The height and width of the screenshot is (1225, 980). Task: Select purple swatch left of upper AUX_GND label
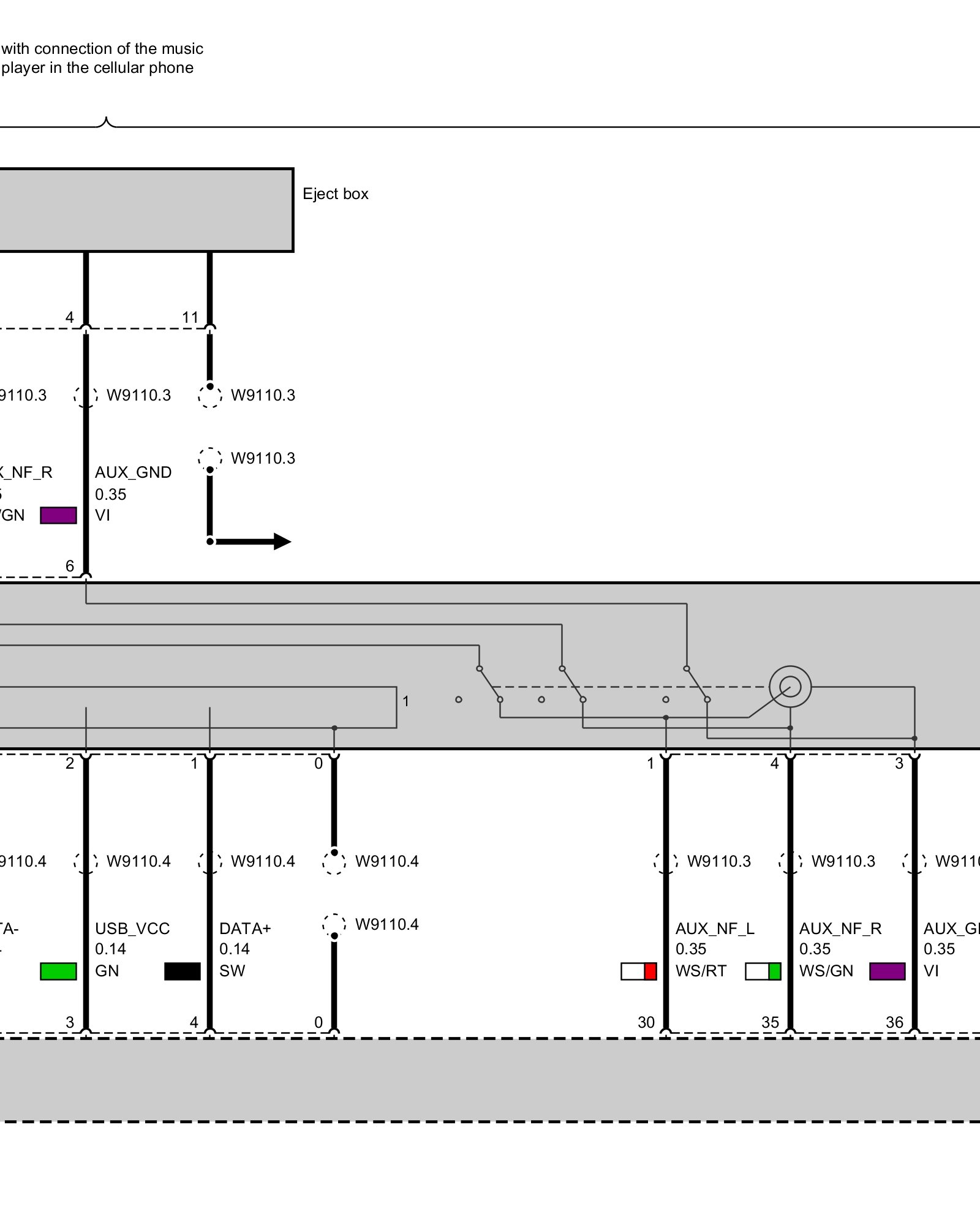58,515
